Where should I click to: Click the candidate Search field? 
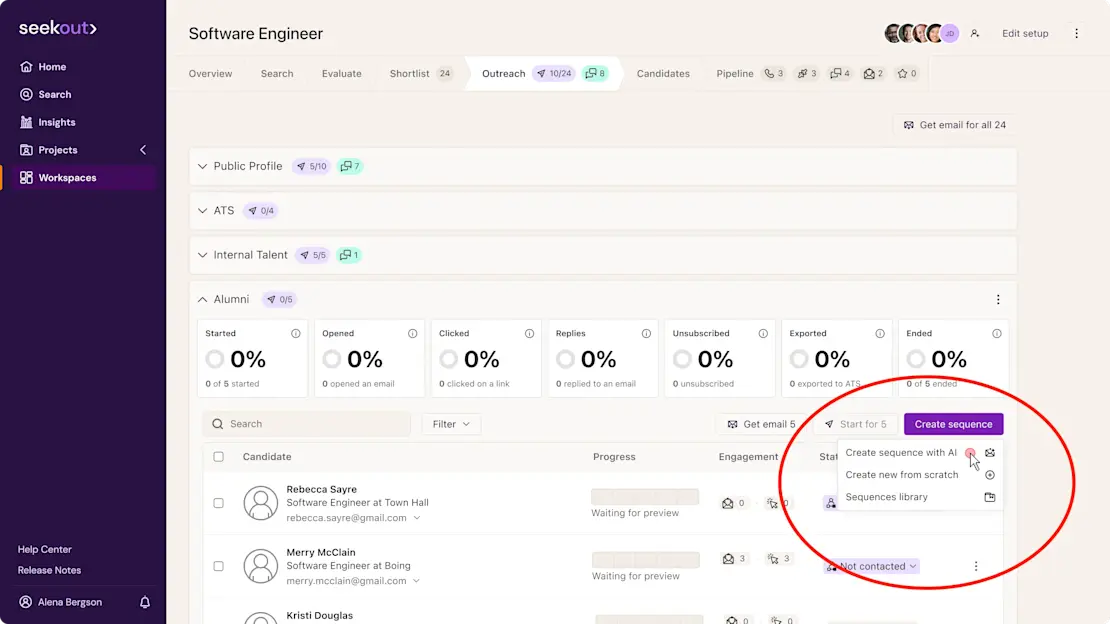pyautogui.click(x=307, y=424)
